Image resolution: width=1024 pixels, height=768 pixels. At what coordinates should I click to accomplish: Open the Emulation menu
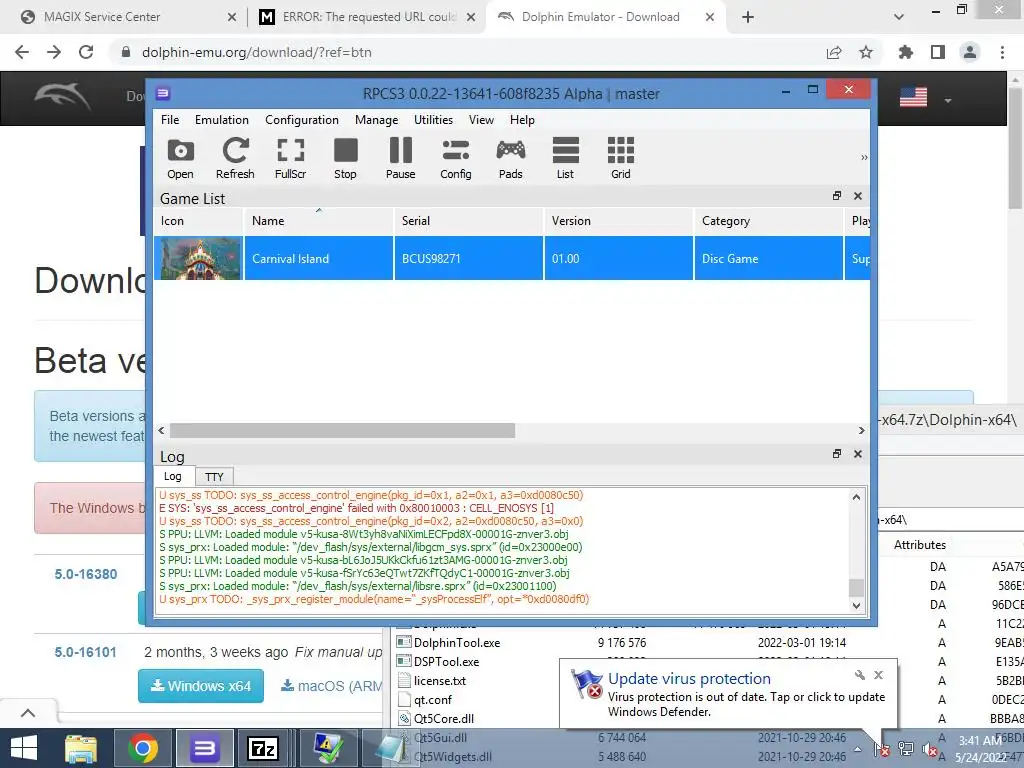coord(221,120)
